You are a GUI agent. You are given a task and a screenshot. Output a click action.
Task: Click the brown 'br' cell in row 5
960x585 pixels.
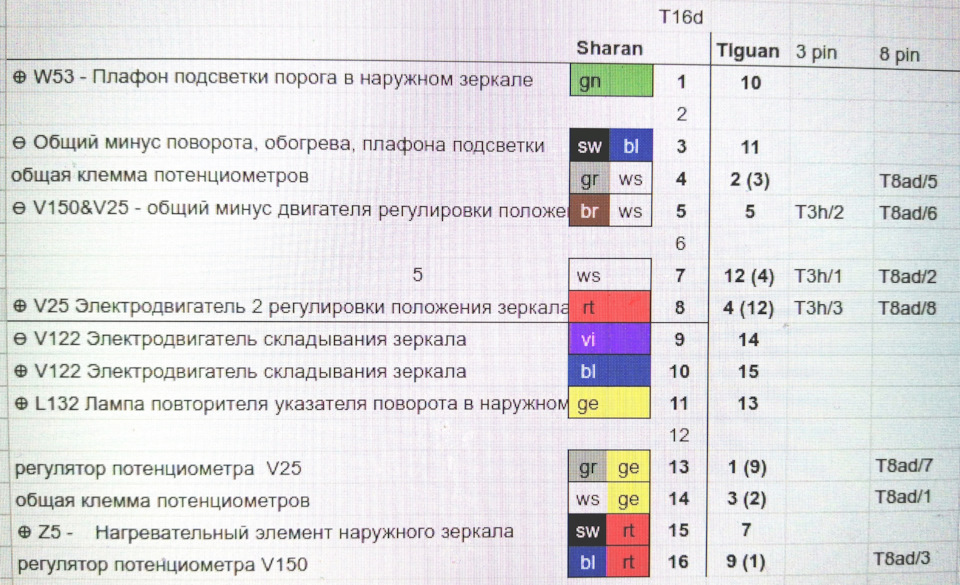point(590,211)
